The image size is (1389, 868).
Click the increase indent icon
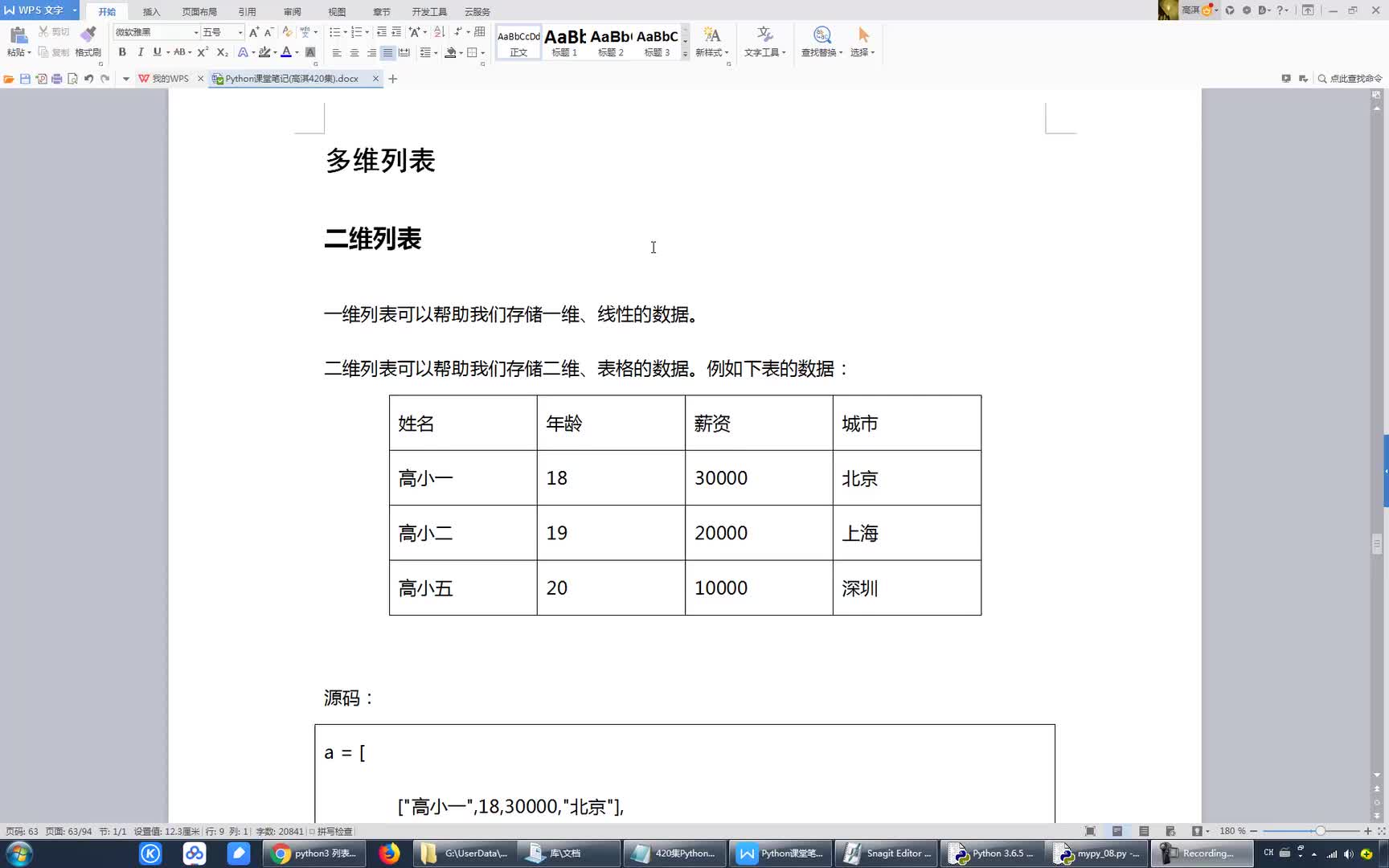tap(396, 32)
